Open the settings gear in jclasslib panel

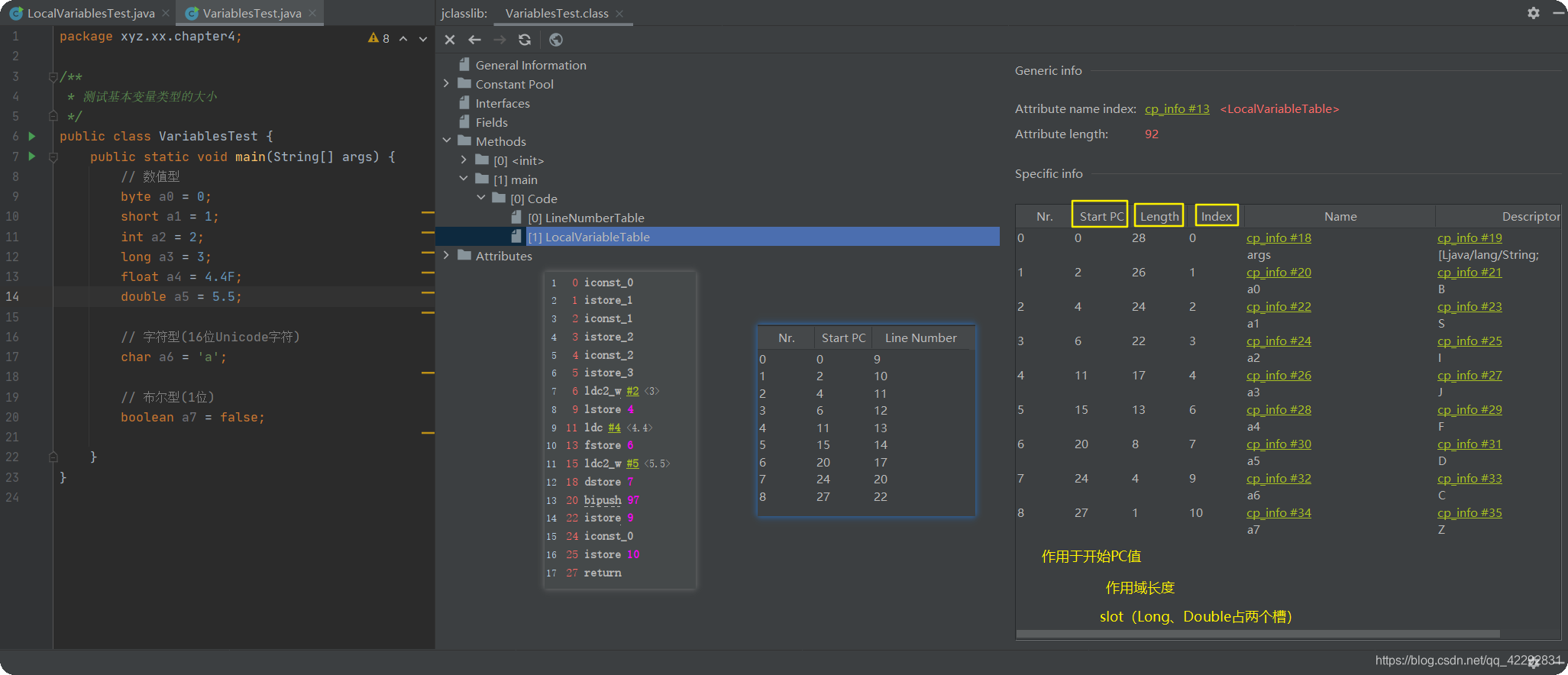click(1533, 13)
